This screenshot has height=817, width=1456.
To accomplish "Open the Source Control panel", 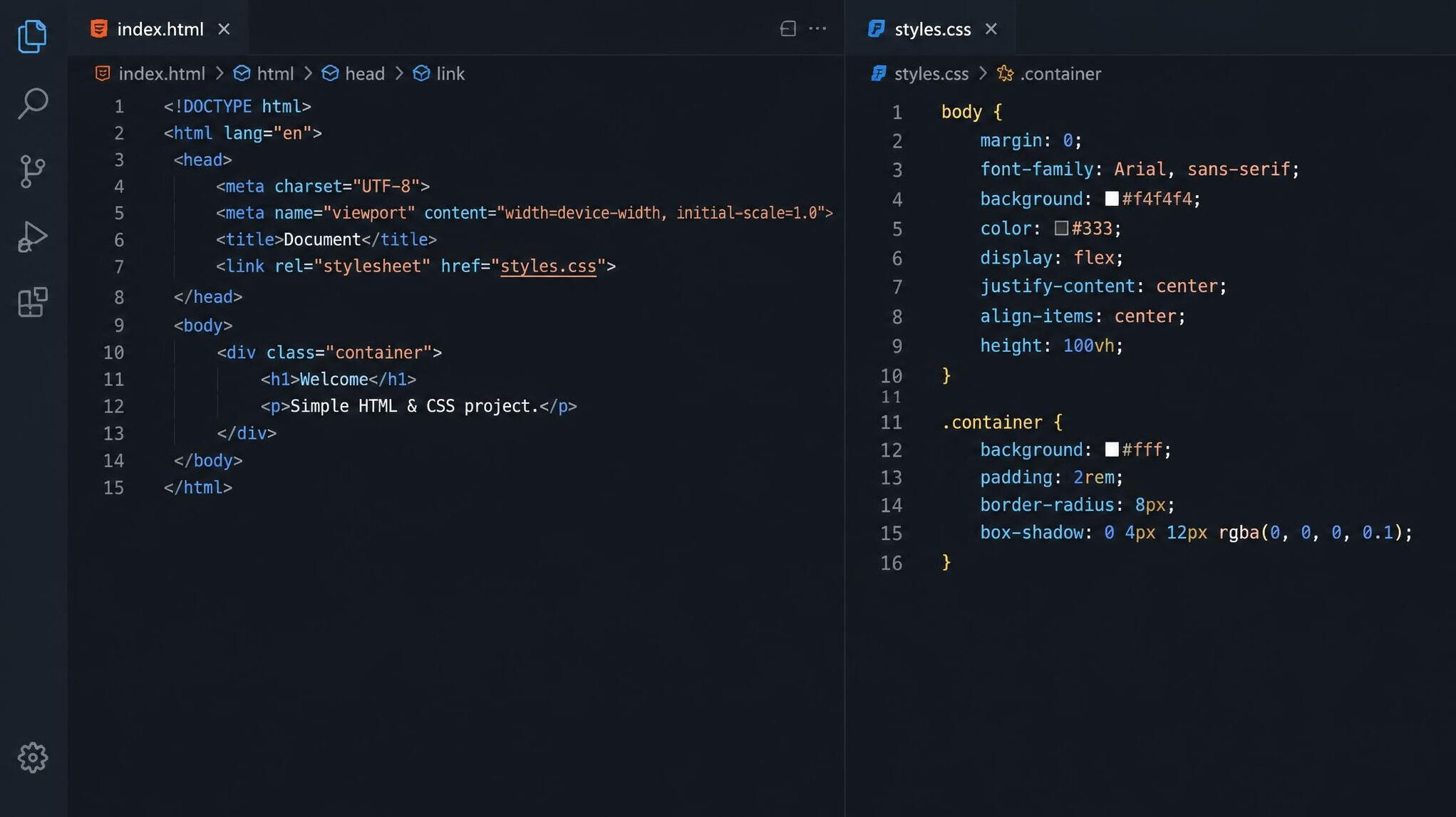I will click(32, 171).
